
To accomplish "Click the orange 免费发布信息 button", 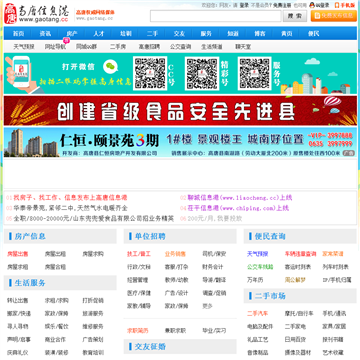I will pos(334,16).
